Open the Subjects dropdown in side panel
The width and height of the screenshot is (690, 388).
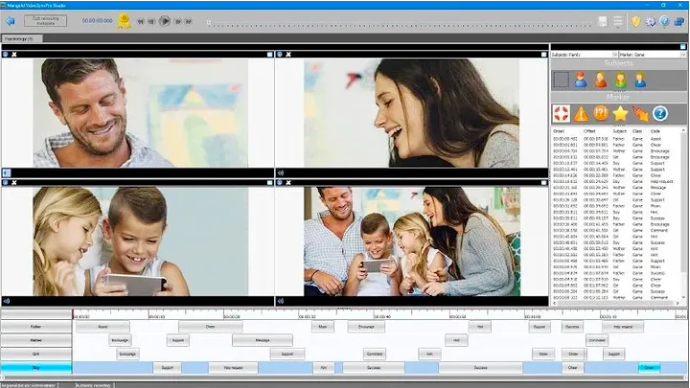point(584,55)
